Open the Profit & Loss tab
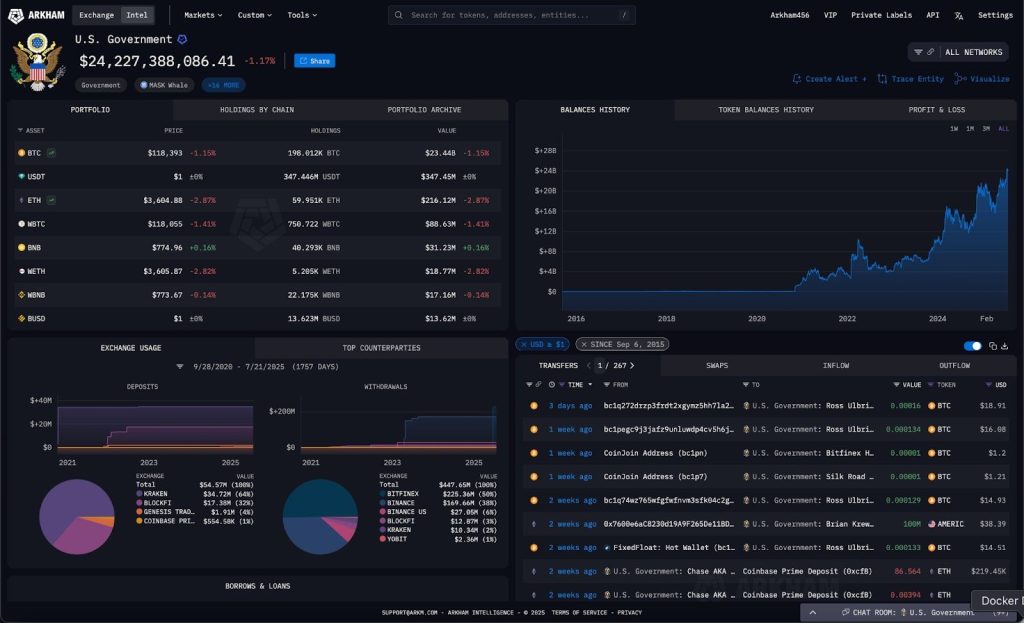Image resolution: width=1024 pixels, height=623 pixels. [x=936, y=110]
